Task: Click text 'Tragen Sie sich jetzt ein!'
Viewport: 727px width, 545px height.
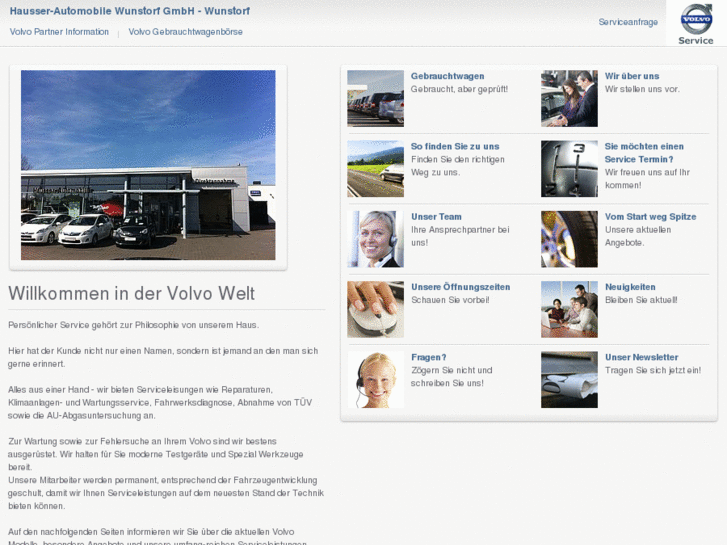Action: (x=653, y=371)
